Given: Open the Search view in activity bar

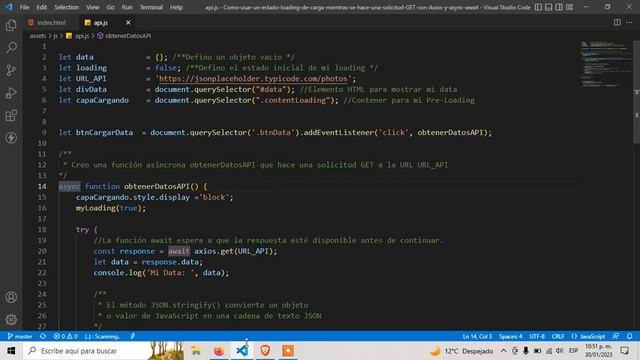Looking at the screenshot, I should coord(11,48).
